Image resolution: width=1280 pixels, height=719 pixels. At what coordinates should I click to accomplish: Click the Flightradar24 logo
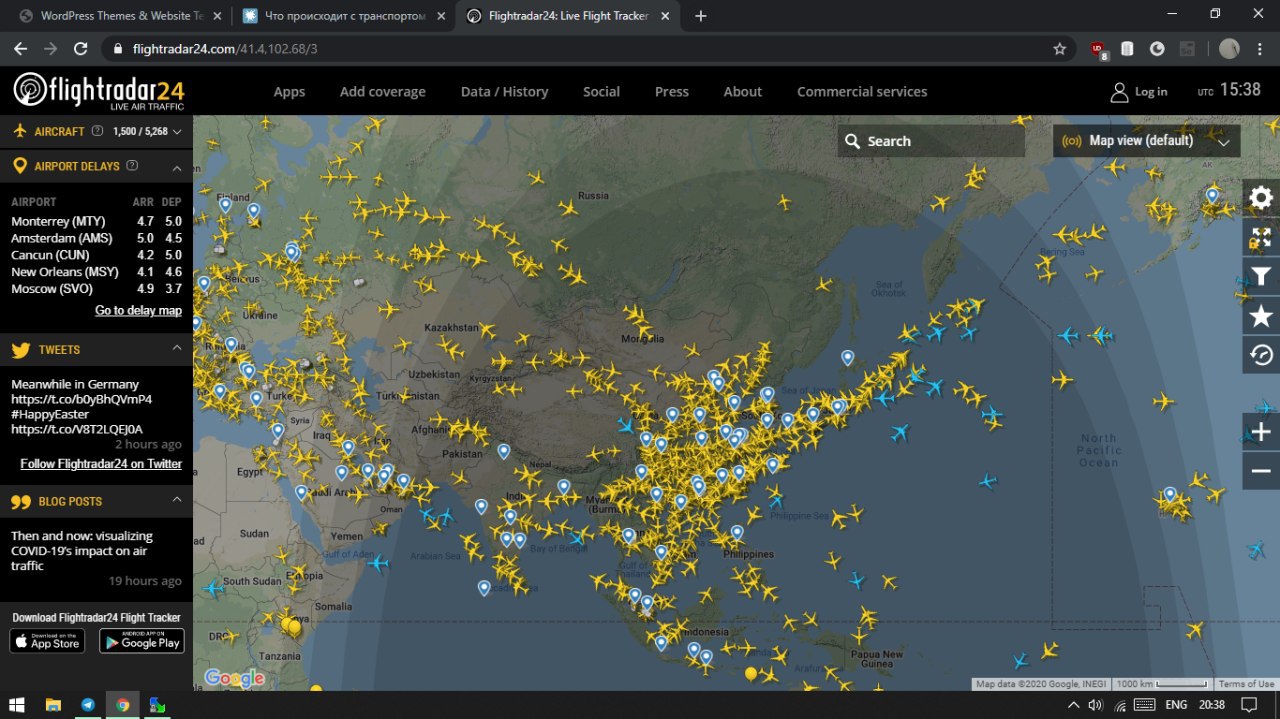tap(98, 91)
